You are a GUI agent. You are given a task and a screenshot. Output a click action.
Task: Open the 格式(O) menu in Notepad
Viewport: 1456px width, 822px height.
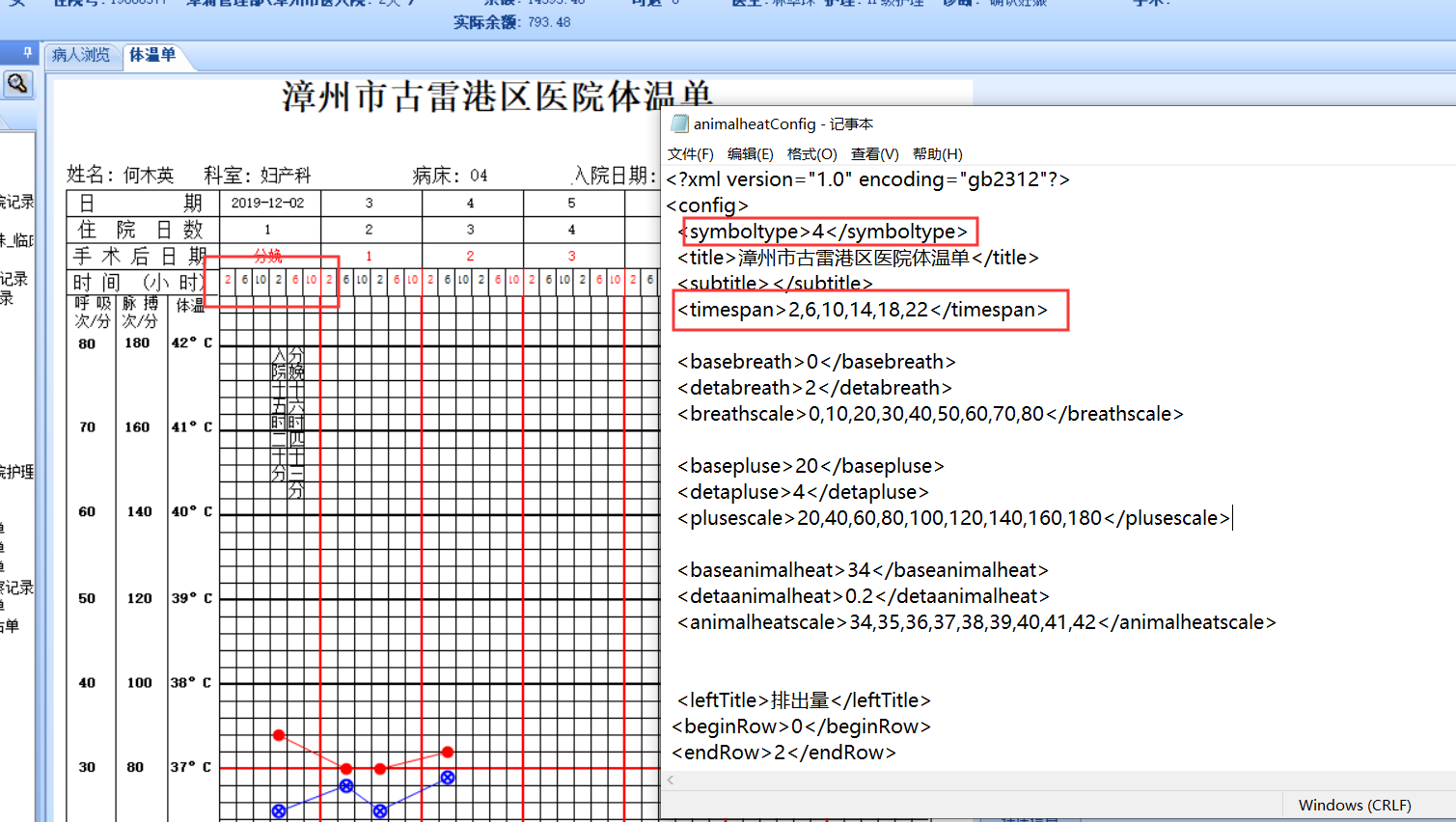click(x=812, y=154)
